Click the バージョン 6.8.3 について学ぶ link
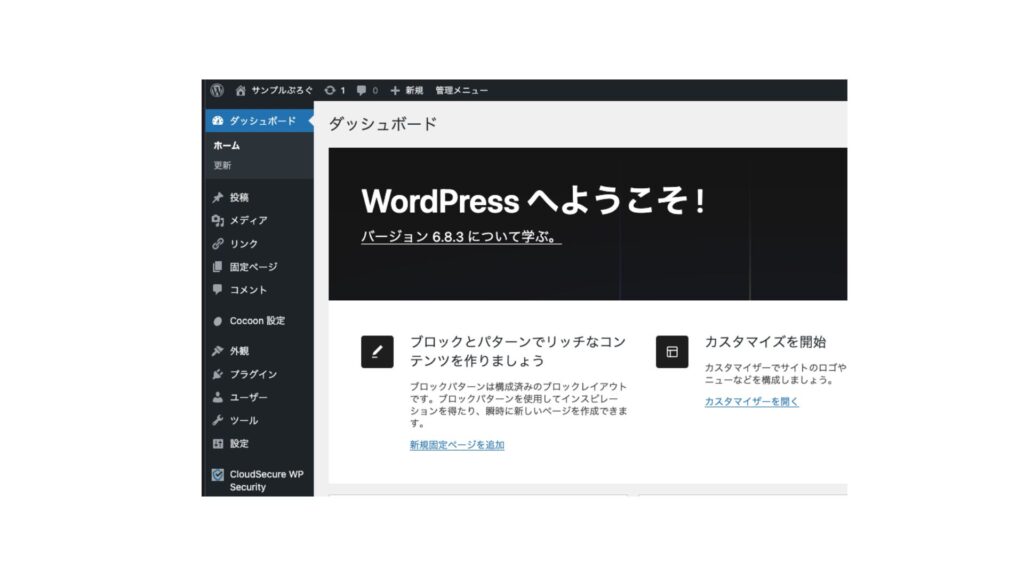This screenshot has height=576, width=1024. (460, 238)
